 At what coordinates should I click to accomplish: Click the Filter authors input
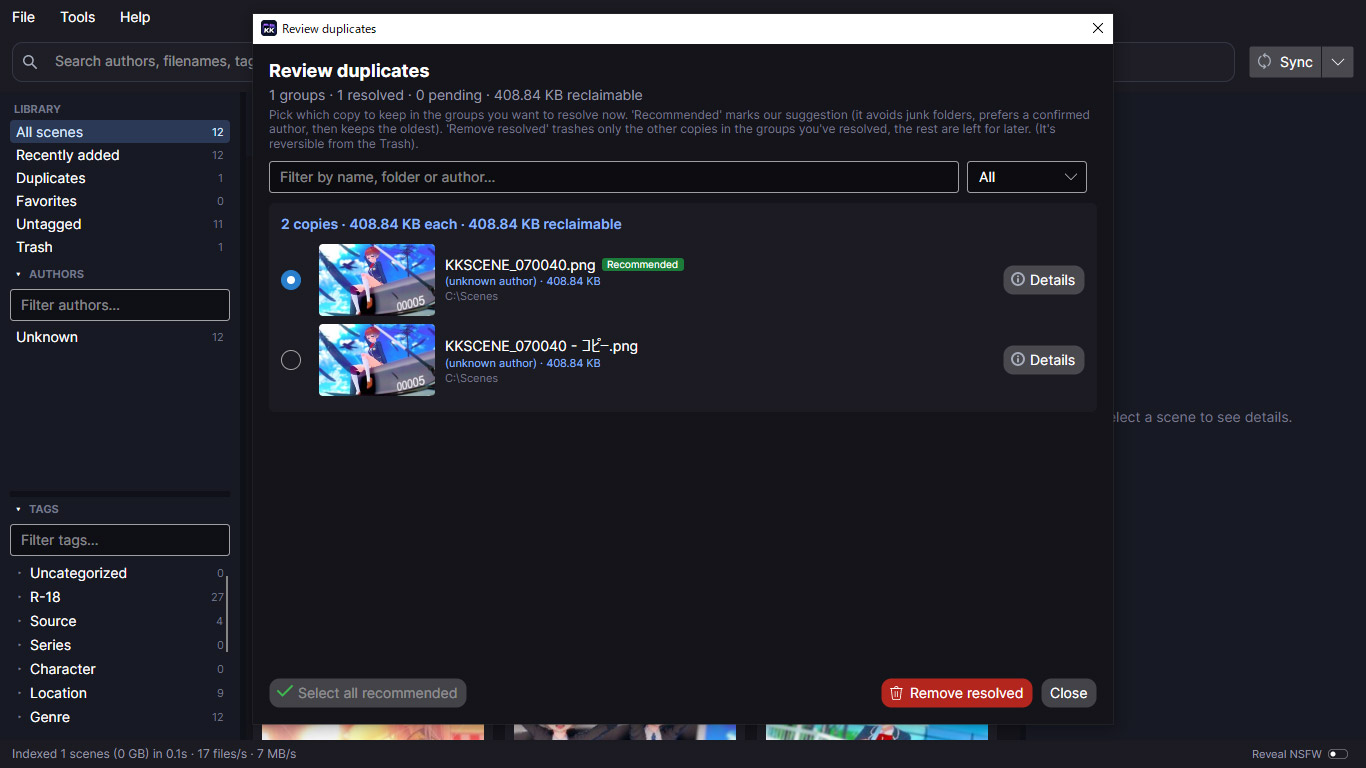(x=120, y=305)
